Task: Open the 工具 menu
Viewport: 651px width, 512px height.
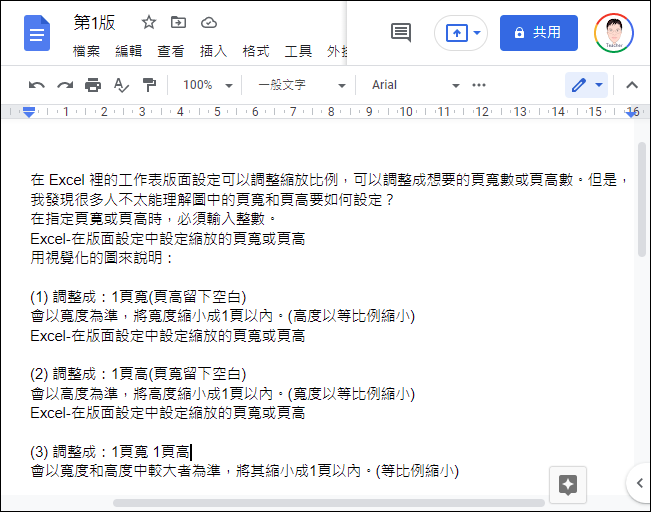Action: pyautogui.click(x=298, y=51)
